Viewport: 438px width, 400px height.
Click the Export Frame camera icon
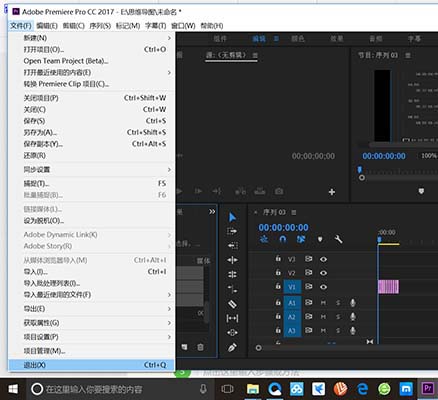tap(279, 191)
